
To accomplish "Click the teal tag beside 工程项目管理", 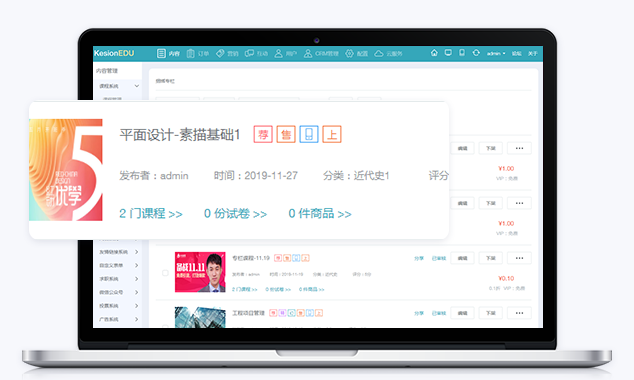I will coord(291,313).
